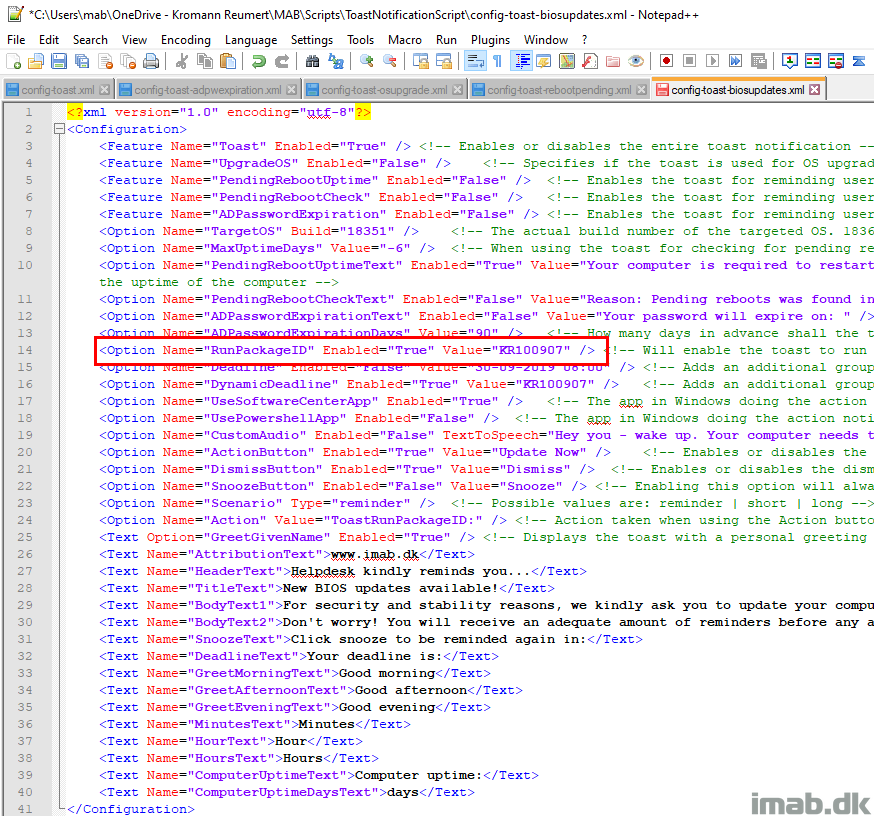Switch to the config-toast-rebootpending.xml tab
874x816 pixels.
point(559,90)
